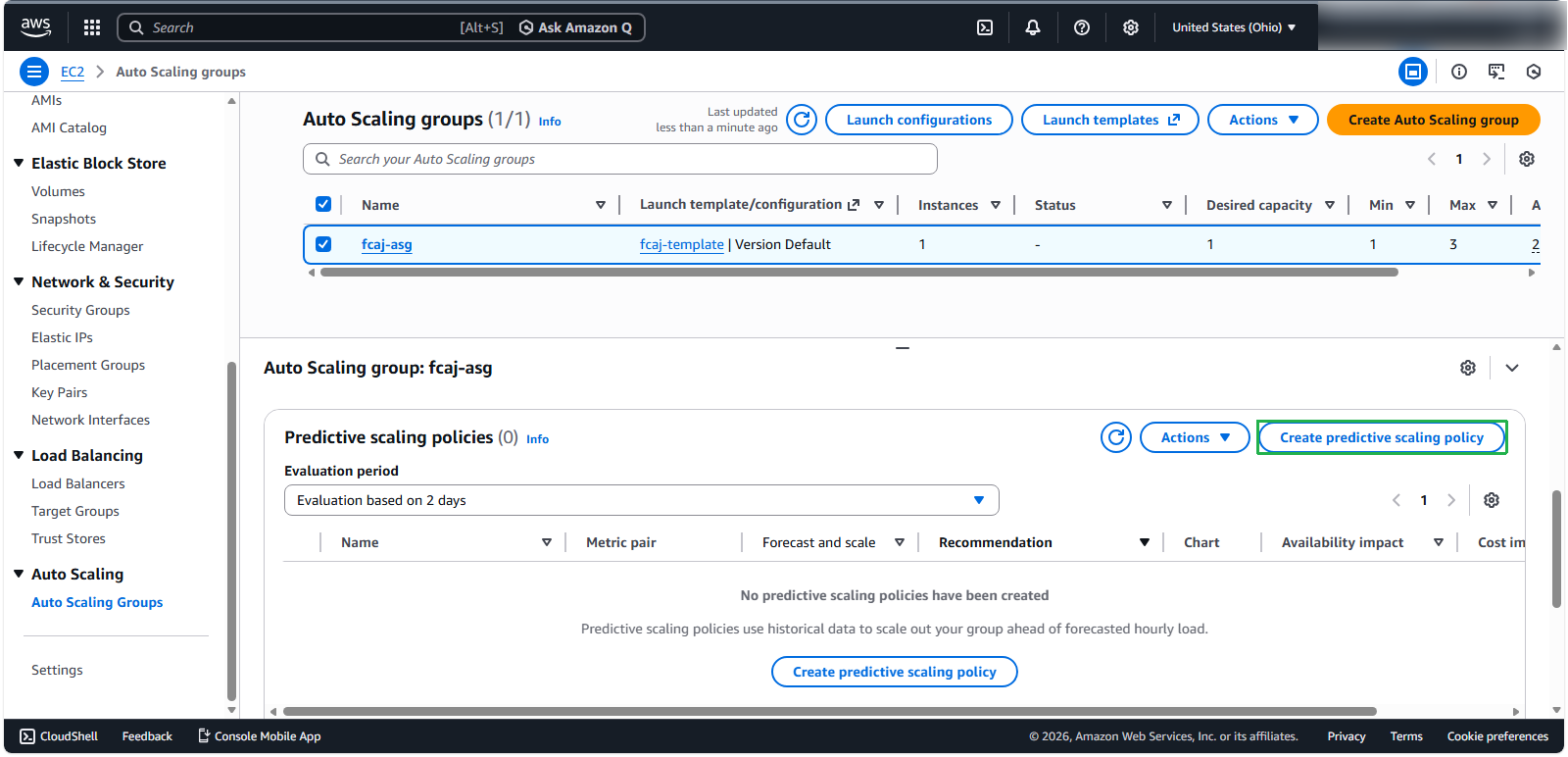
Task: Click Create Auto Scaling group button
Action: pyautogui.click(x=1433, y=120)
